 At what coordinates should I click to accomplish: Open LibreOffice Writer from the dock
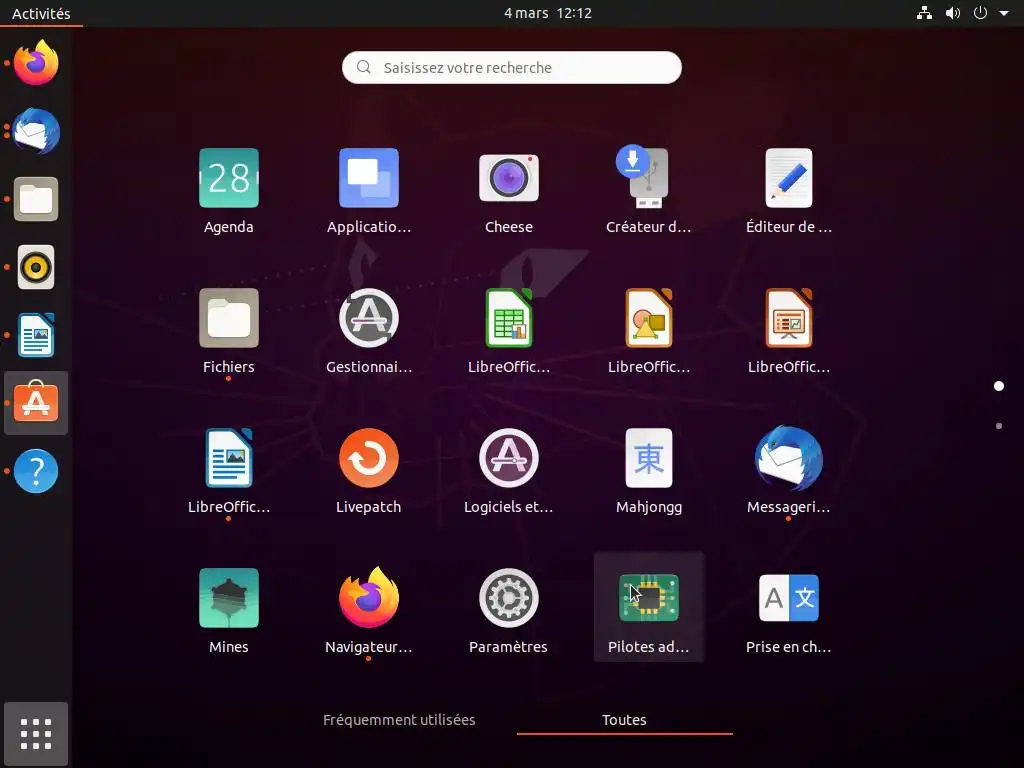pyautogui.click(x=36, y=335)
